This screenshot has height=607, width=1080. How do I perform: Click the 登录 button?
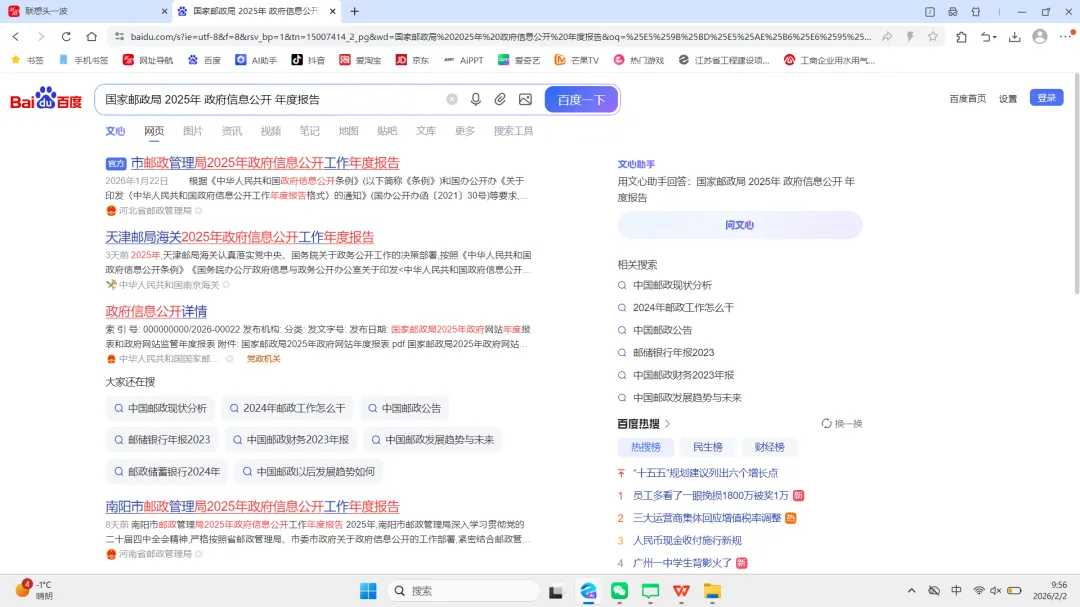1046,98
